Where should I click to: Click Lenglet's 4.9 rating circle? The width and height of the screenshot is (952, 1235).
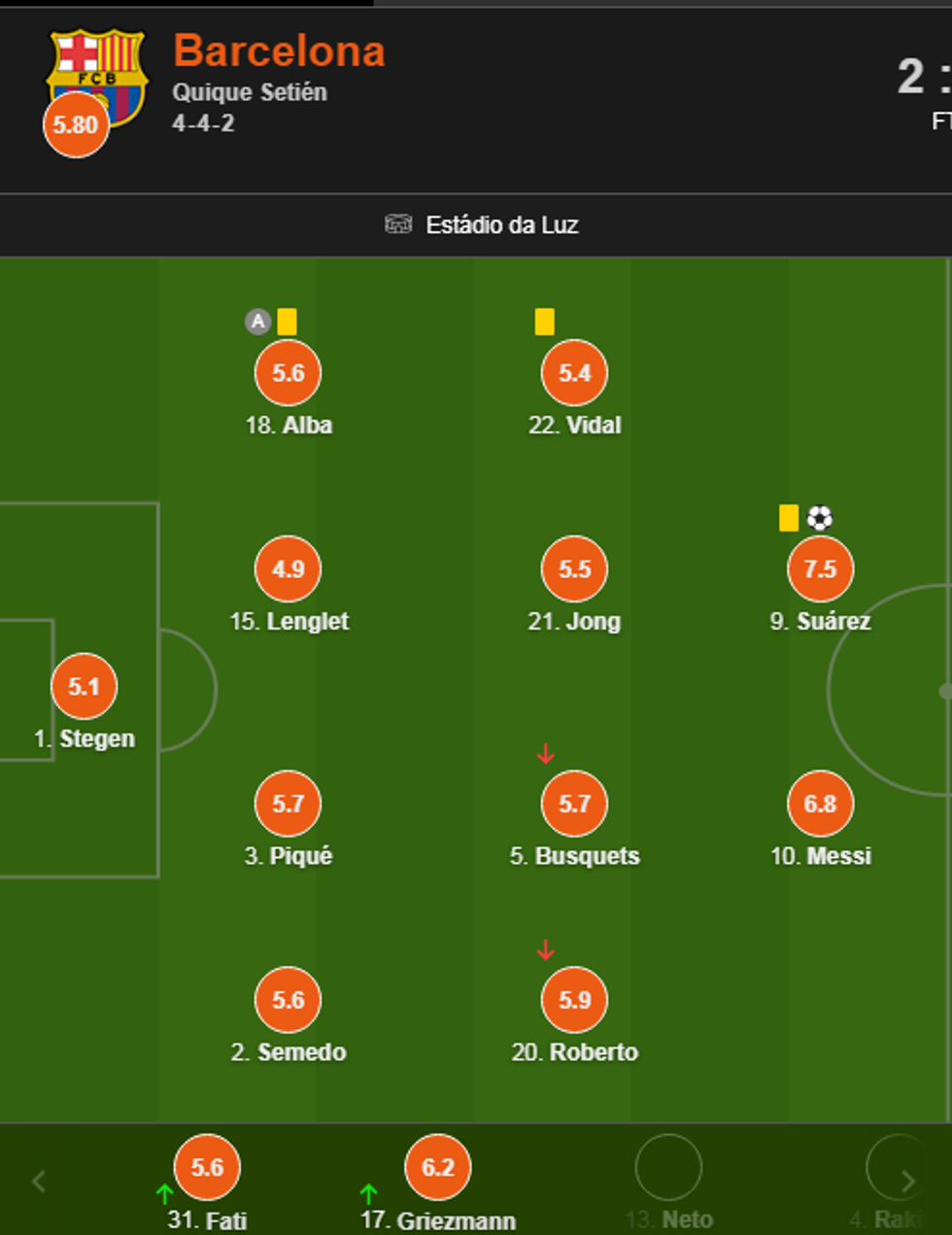click(289, 568)
